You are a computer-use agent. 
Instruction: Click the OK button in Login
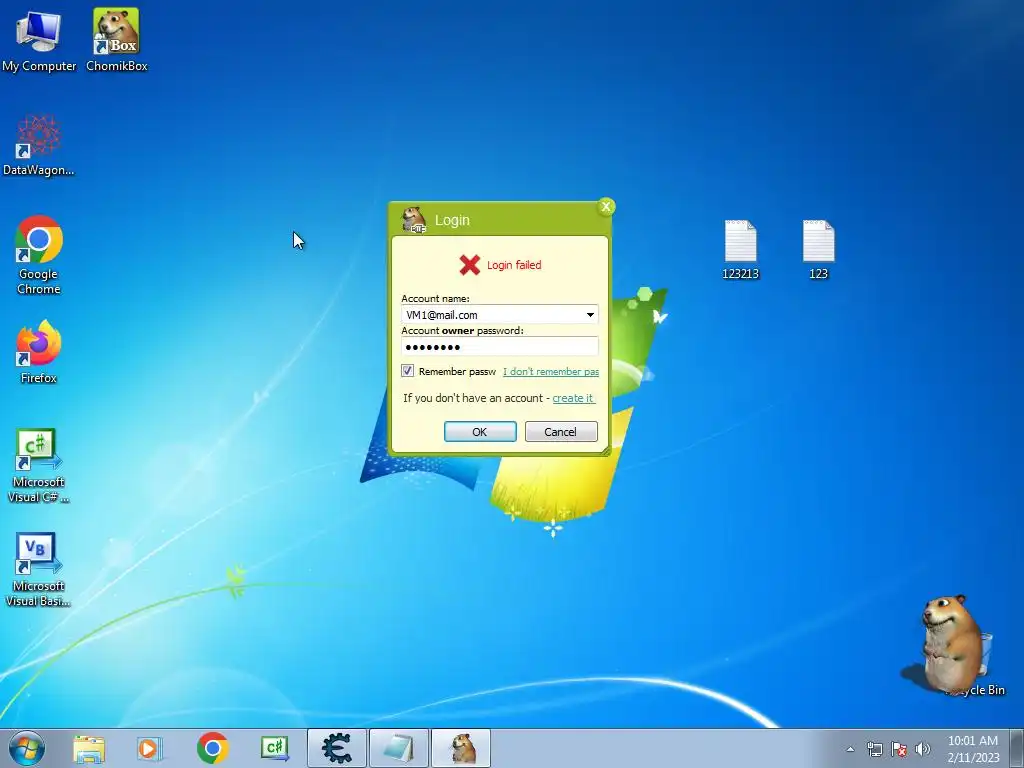coord(480,432)
